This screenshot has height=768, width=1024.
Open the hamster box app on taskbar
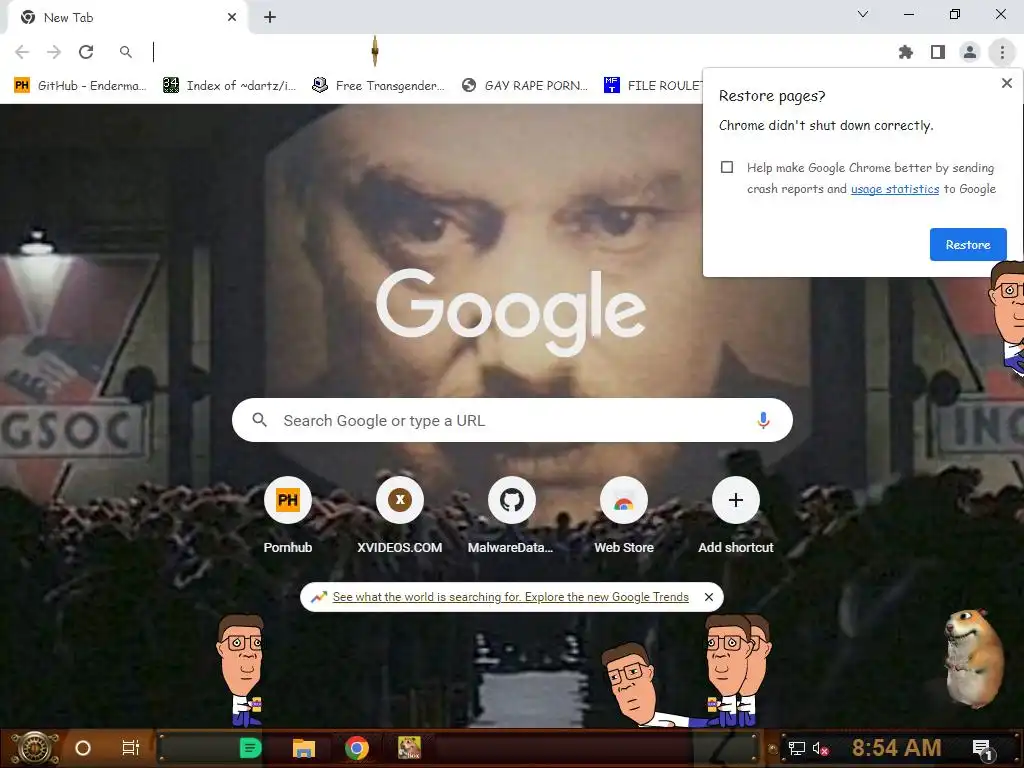pyautogui.click(x=409, y=748)
